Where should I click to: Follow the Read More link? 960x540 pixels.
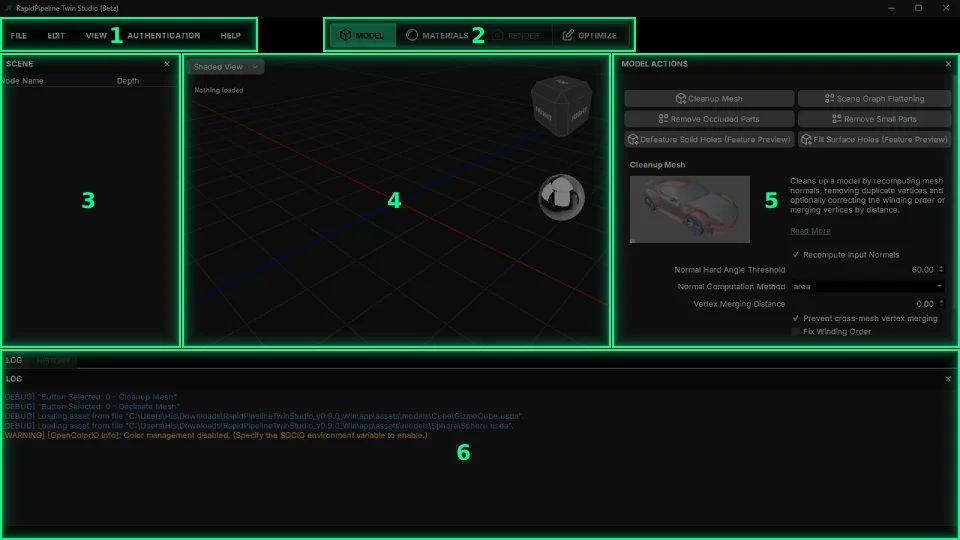(x=810, y=231)
